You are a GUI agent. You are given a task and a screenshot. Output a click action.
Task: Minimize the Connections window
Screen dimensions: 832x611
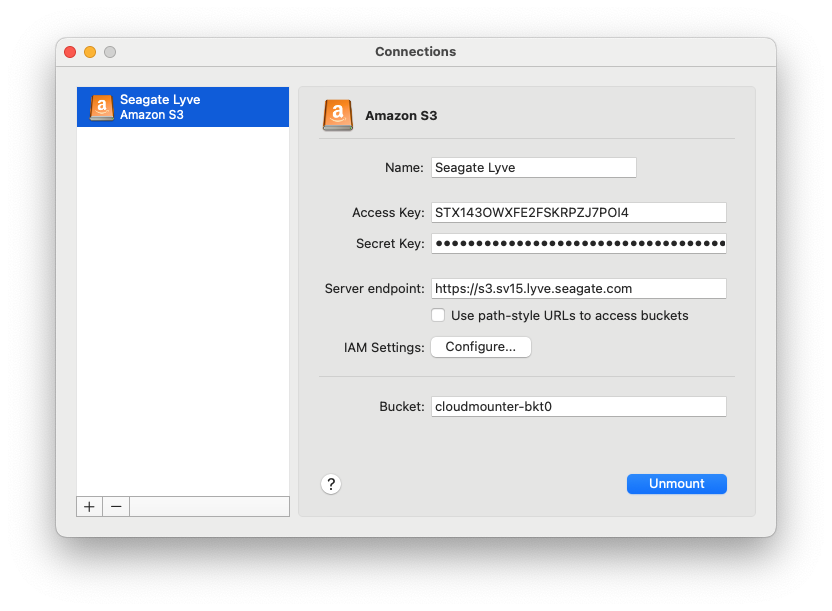(x=90, y=52)
